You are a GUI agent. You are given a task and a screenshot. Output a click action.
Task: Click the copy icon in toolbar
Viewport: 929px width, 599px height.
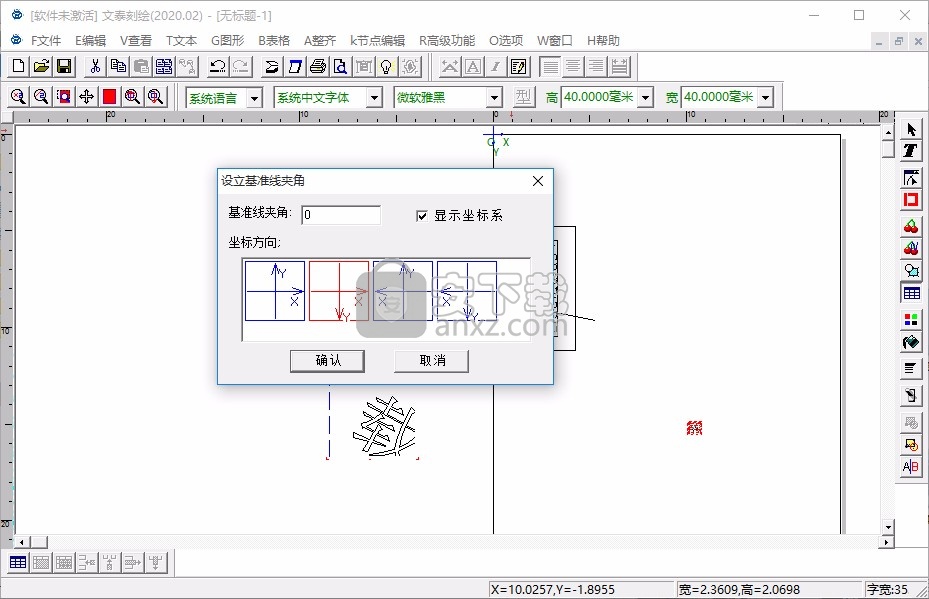click(x=118, y=66)
